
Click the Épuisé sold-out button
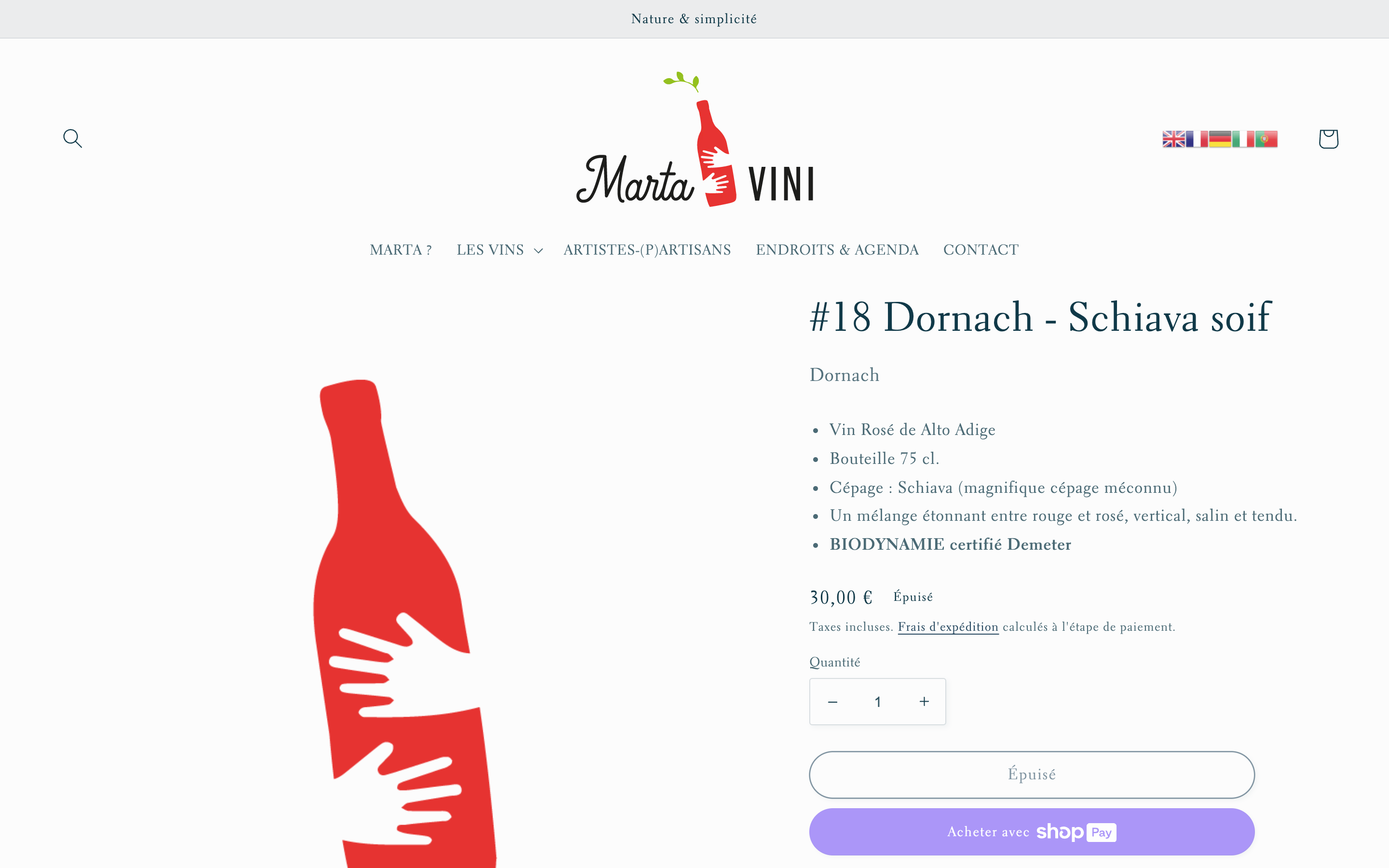pos(1032,774)
